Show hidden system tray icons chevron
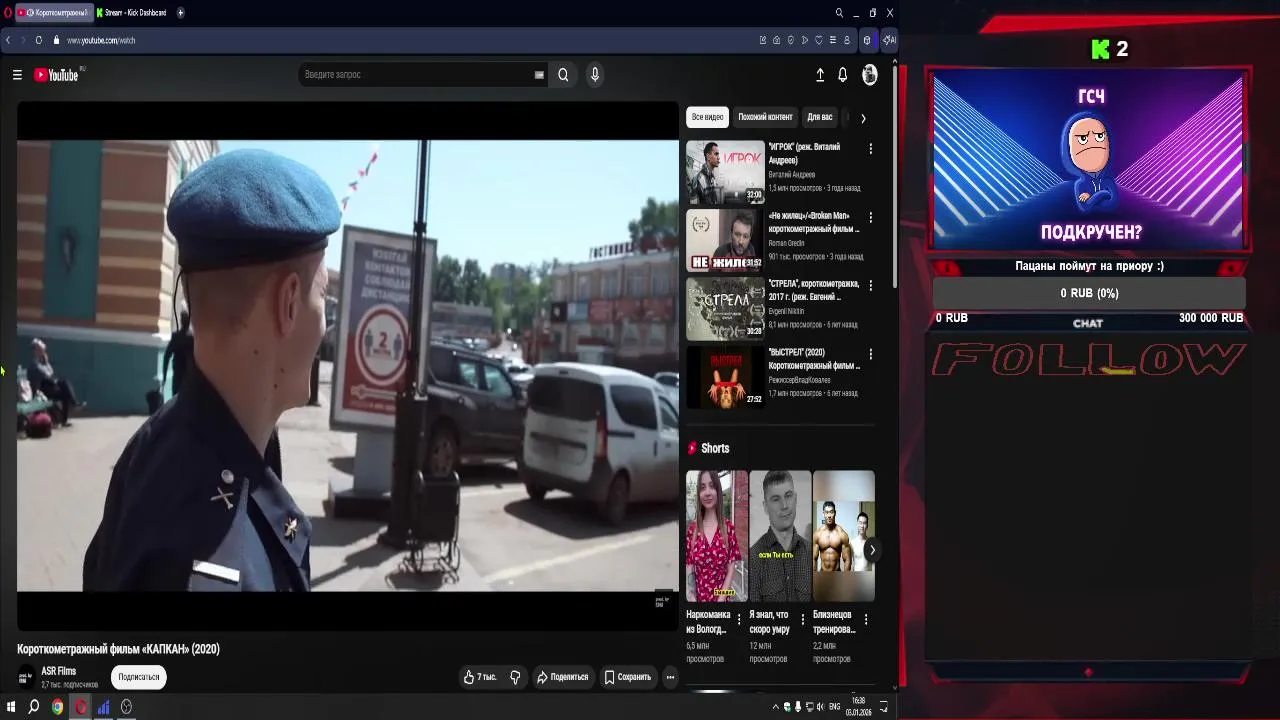This screenshot has width=1280, height=720. coord(775,707)
